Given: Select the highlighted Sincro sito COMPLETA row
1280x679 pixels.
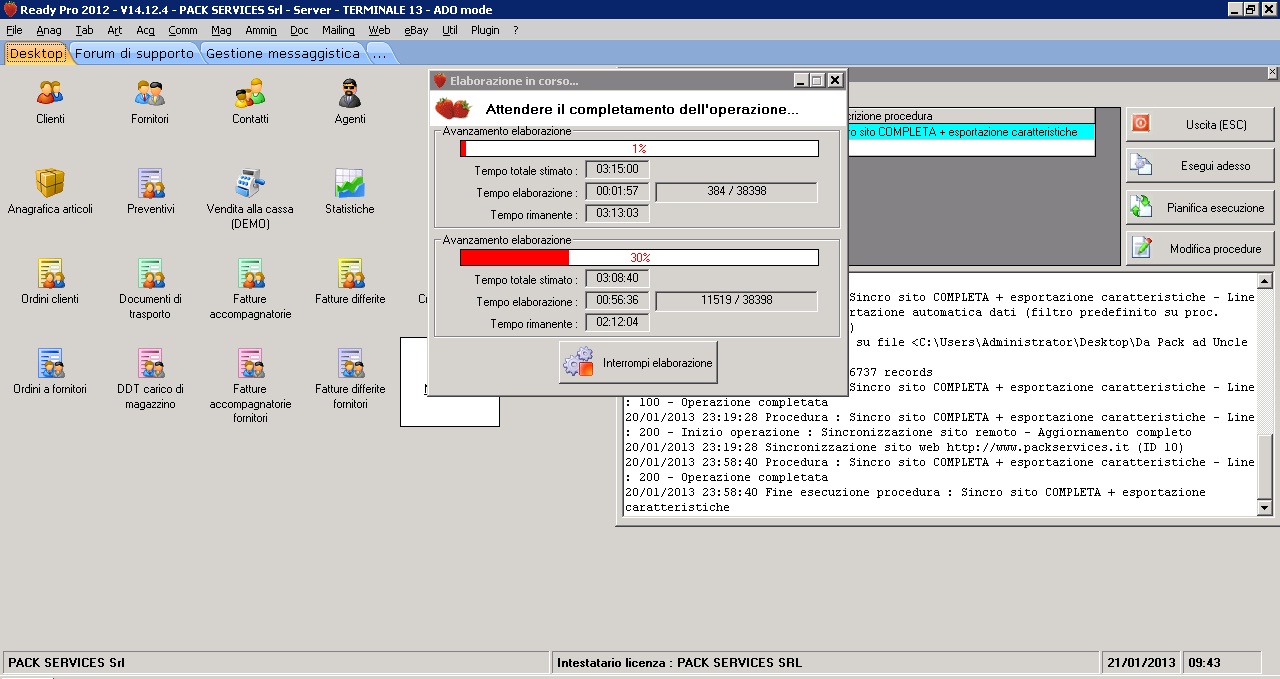Looking at the screenshot, I should [x=970, y=132].
